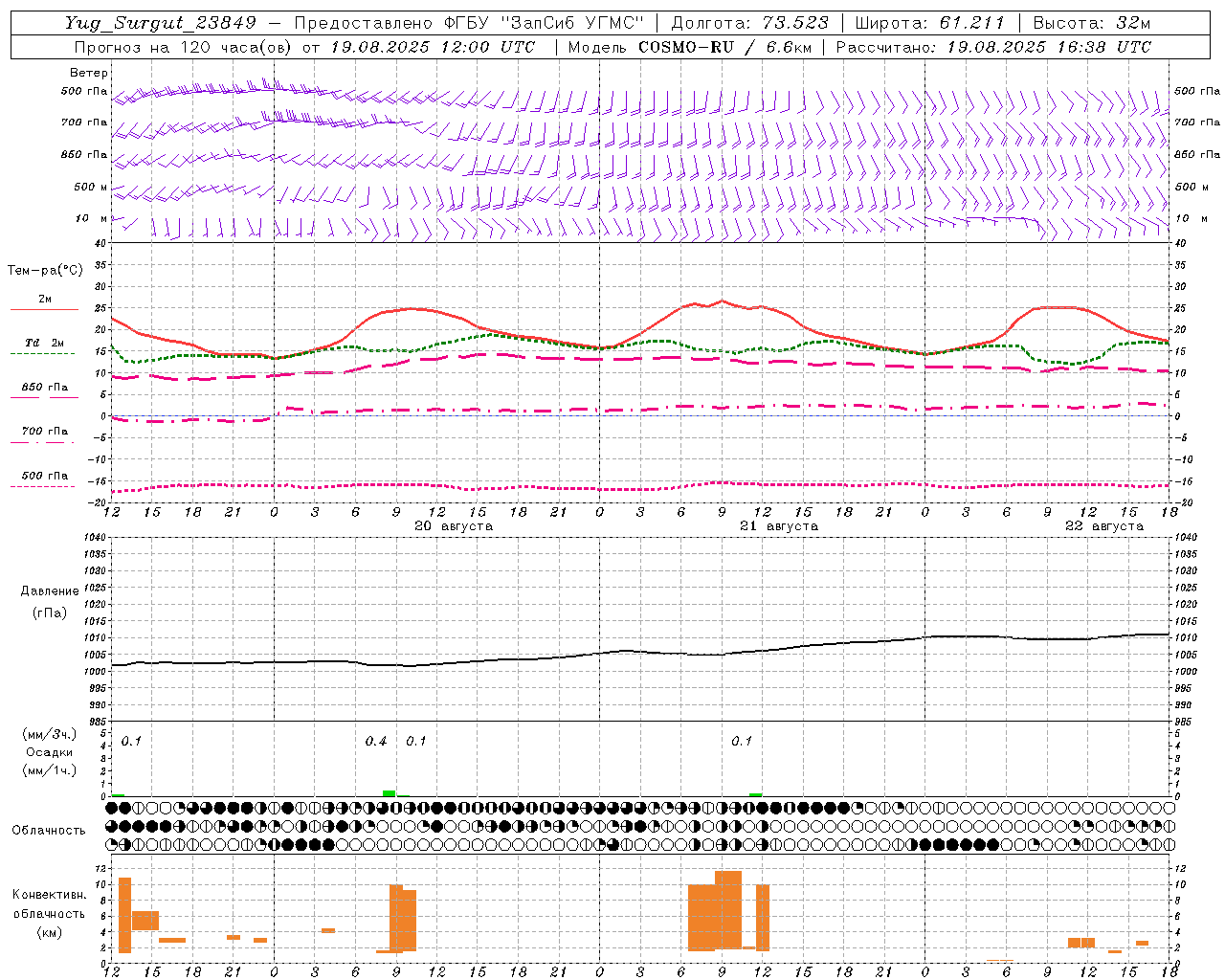Click the Ветер panel label

(89, 73)
